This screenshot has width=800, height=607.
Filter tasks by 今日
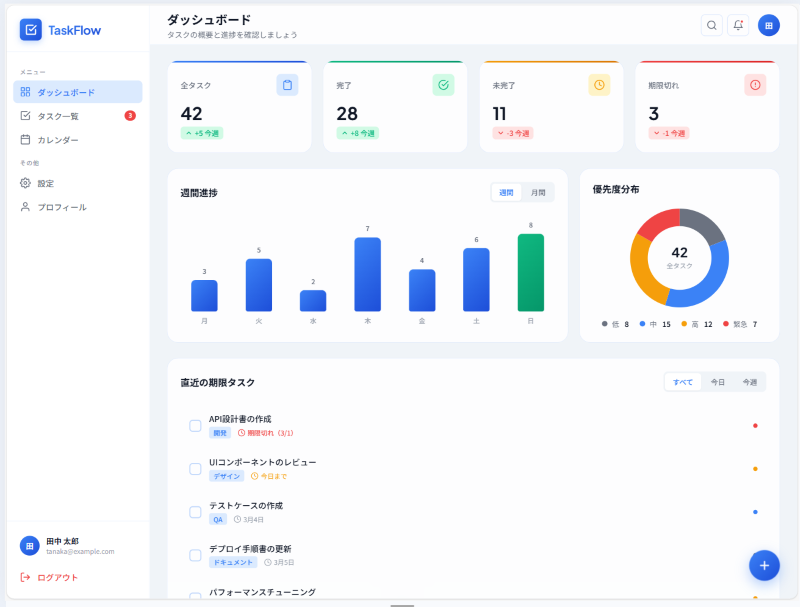click(x=717, y=382)
